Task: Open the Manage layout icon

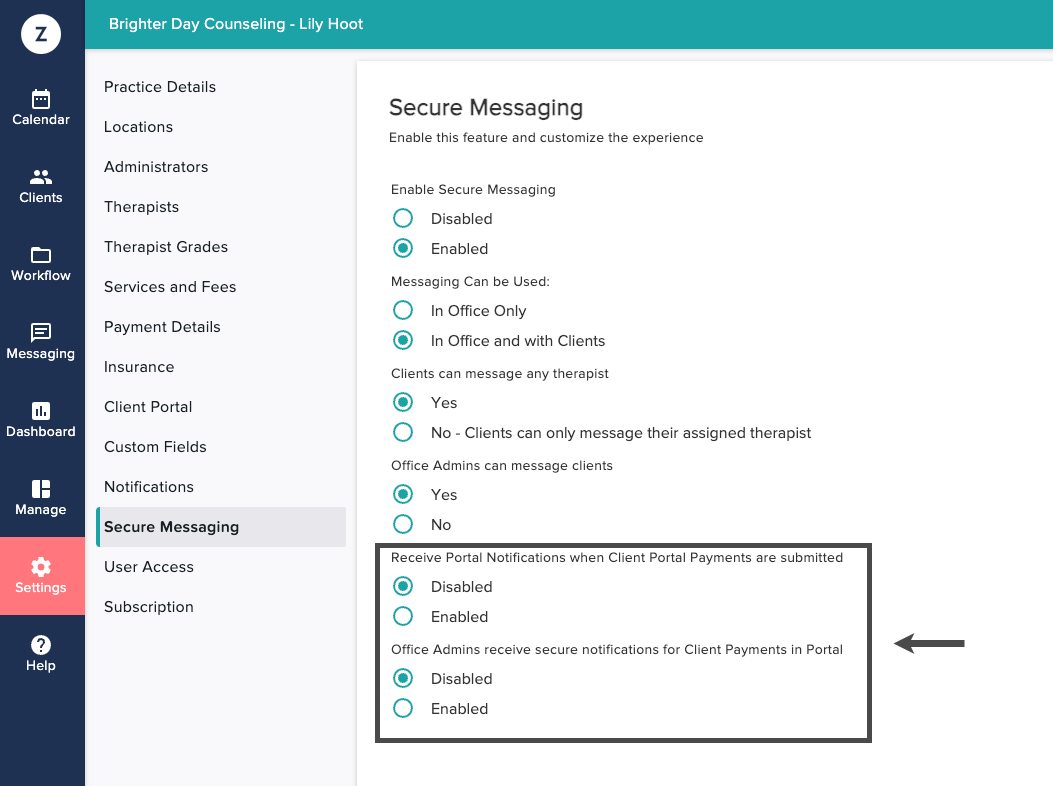Action: click(41, 489)
